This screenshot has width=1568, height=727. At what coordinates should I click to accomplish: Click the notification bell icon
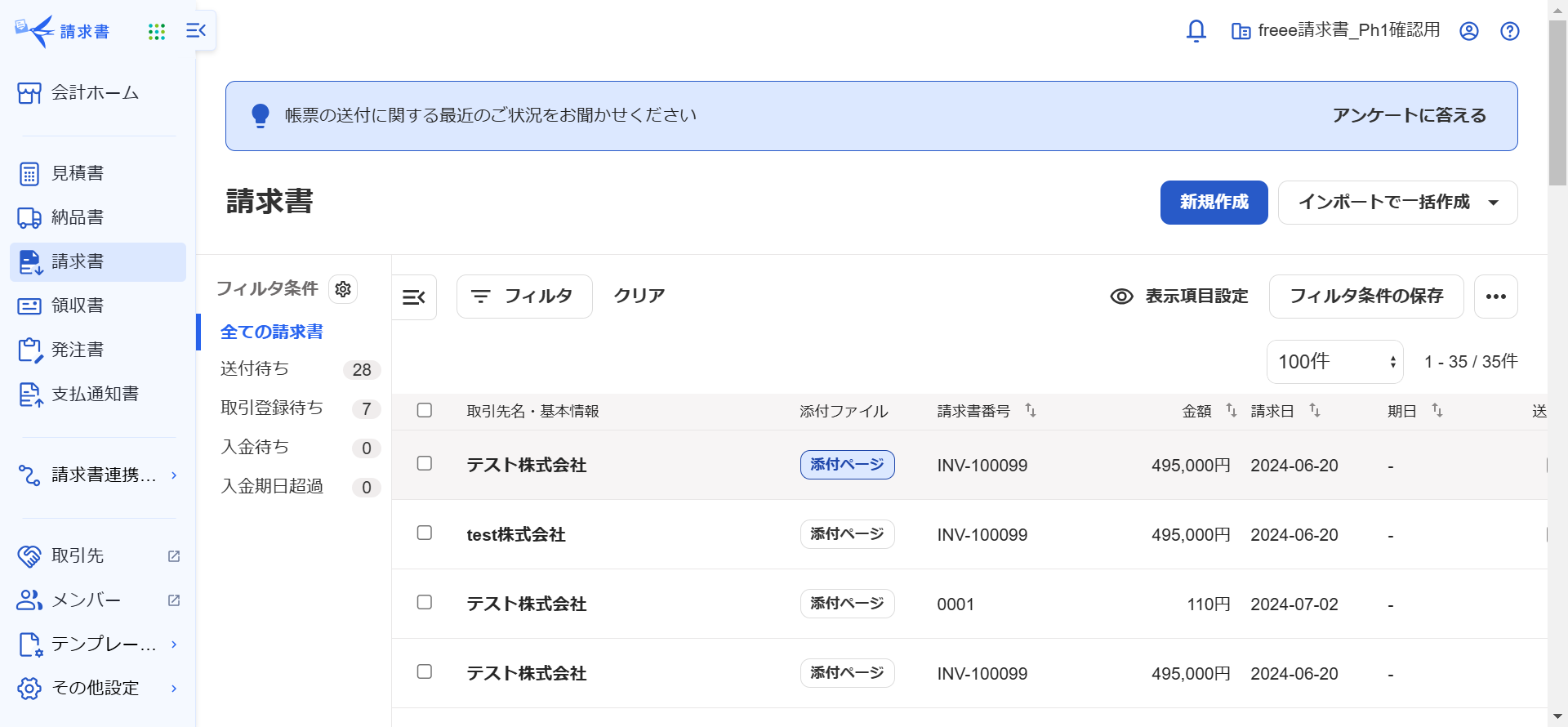1196,31
